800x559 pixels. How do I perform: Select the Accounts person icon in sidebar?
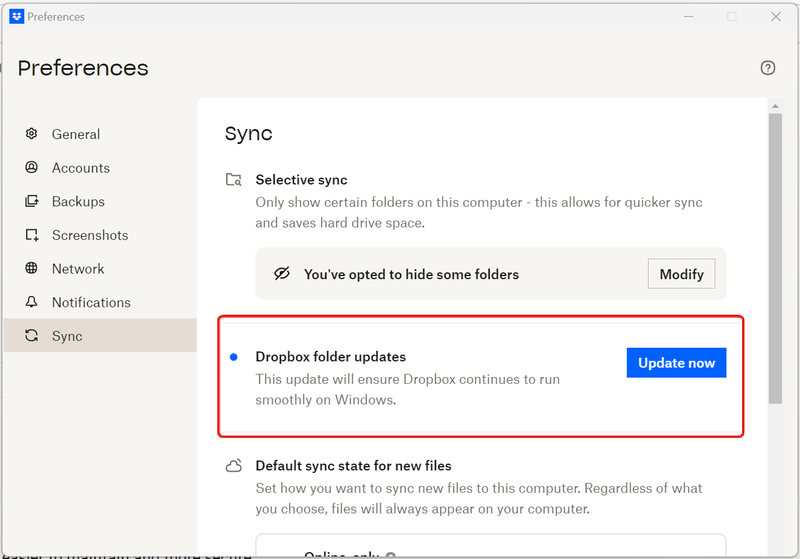32,168
